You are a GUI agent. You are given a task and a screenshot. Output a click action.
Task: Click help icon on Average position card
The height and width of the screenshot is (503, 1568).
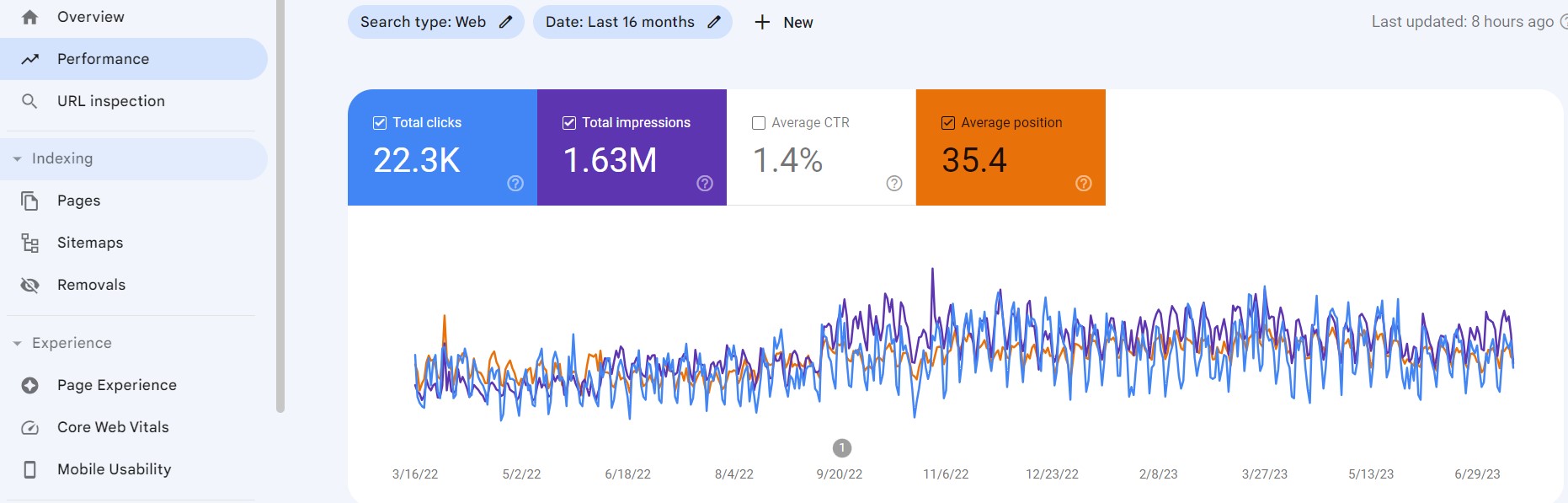click(x=1084, y=184)
